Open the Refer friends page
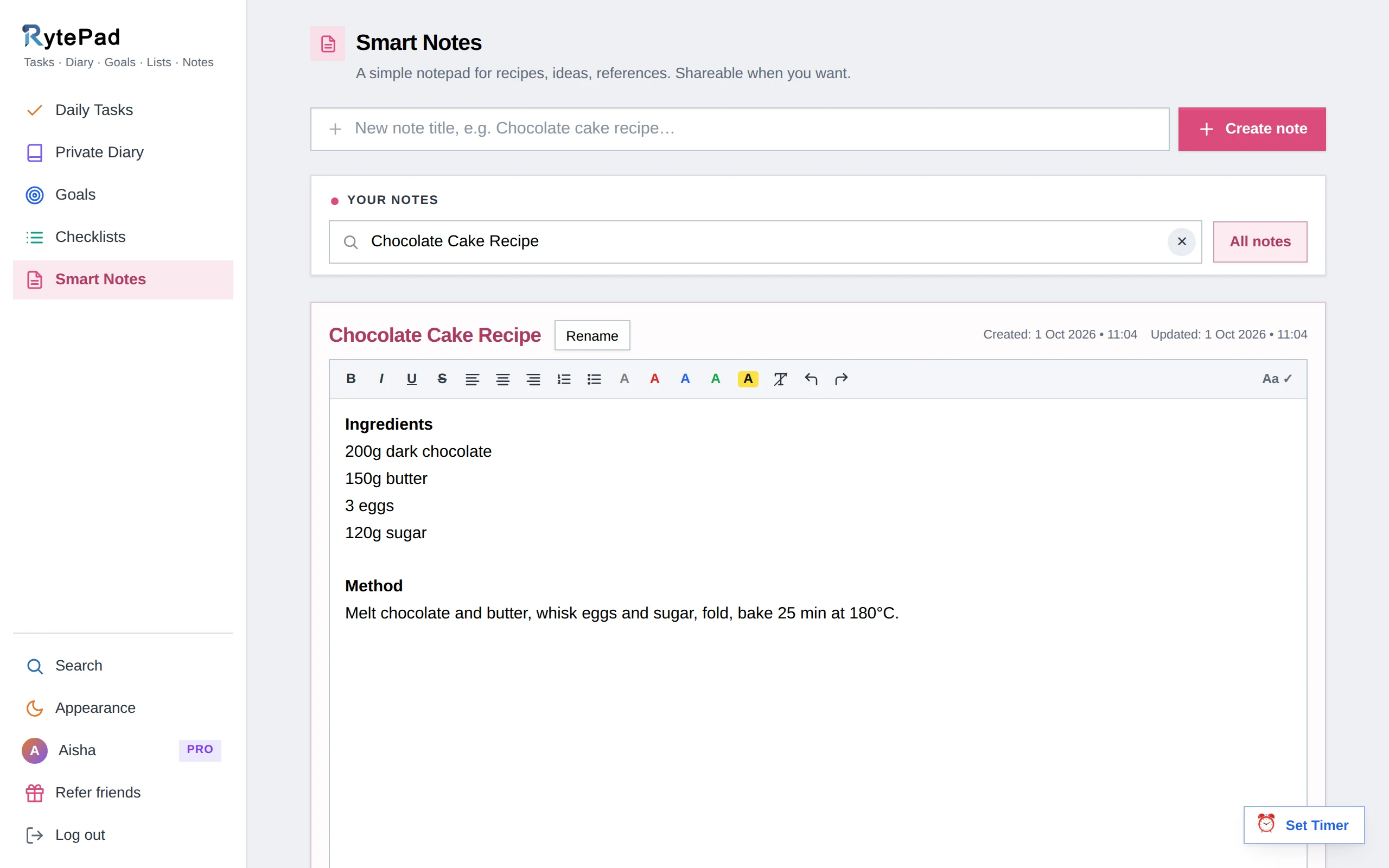Viewport: 1389px width, 868px height. (123, 793)
